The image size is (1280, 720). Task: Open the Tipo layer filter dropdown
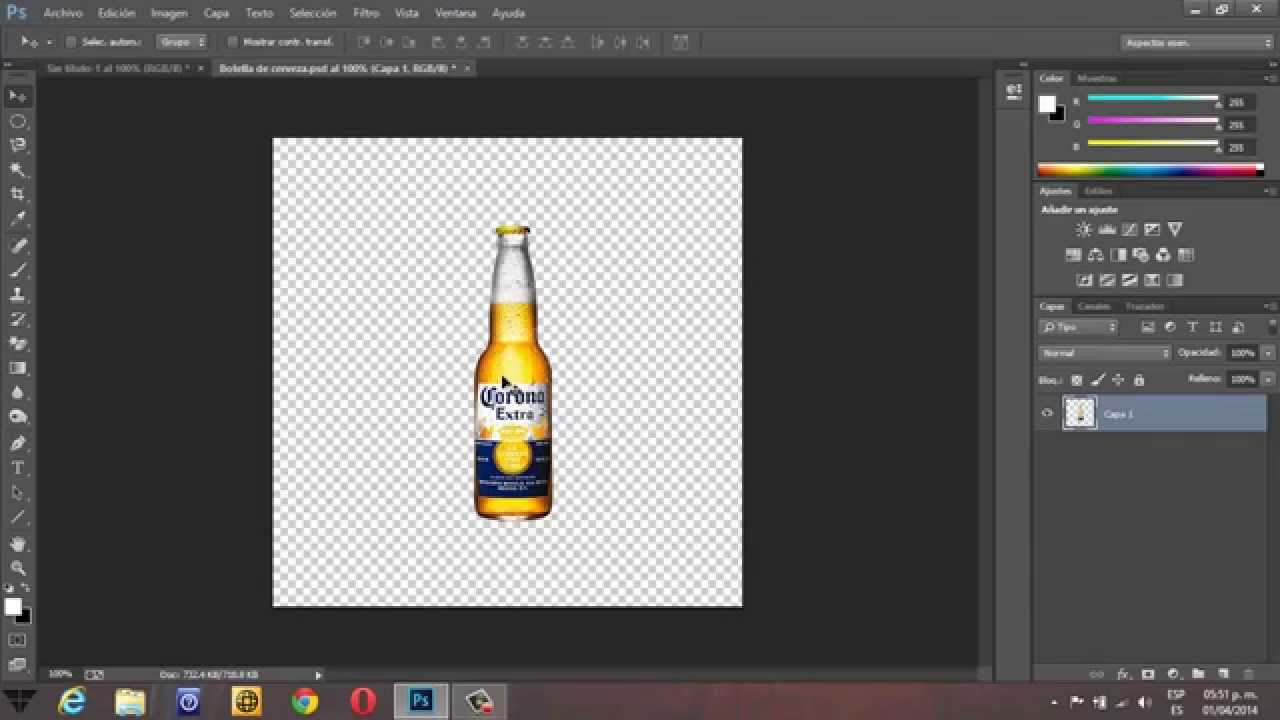[x=1078, y=327]
